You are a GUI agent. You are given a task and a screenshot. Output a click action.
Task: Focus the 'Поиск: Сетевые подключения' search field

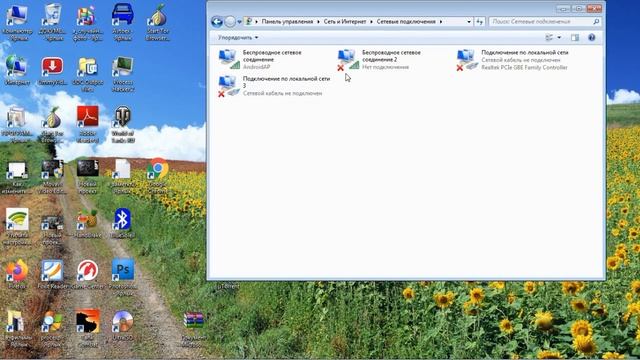click(x=545, y=22)
